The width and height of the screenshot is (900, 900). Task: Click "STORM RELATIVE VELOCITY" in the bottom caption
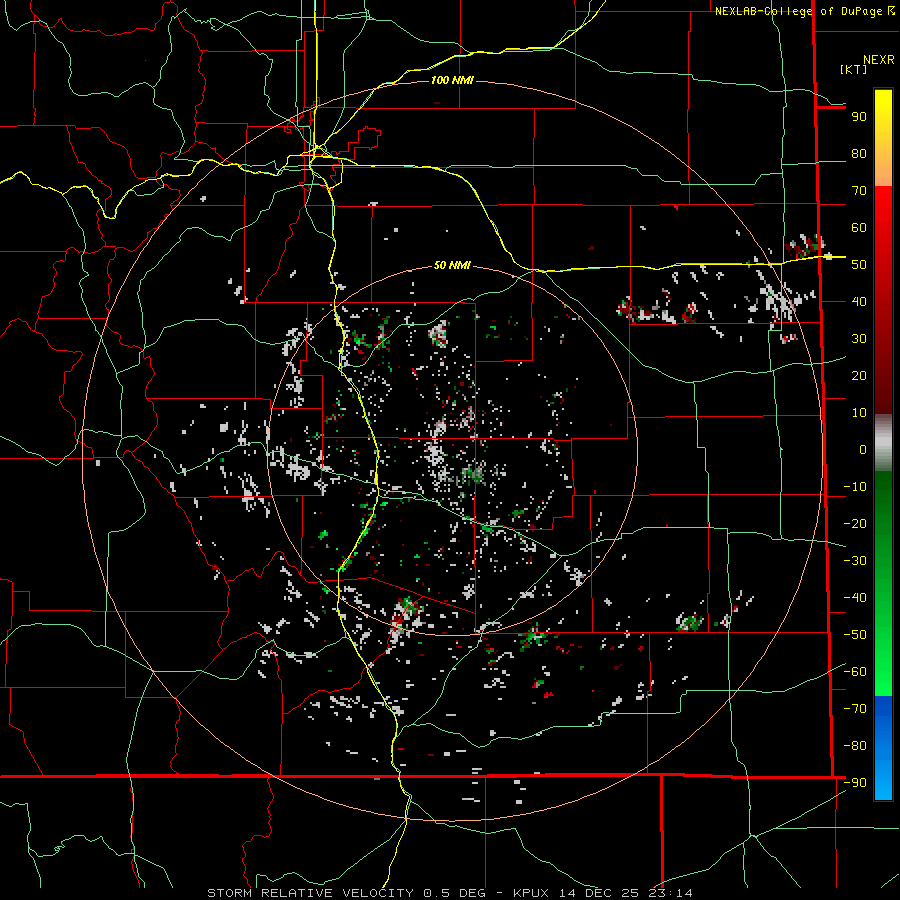(x=310, y=893)
